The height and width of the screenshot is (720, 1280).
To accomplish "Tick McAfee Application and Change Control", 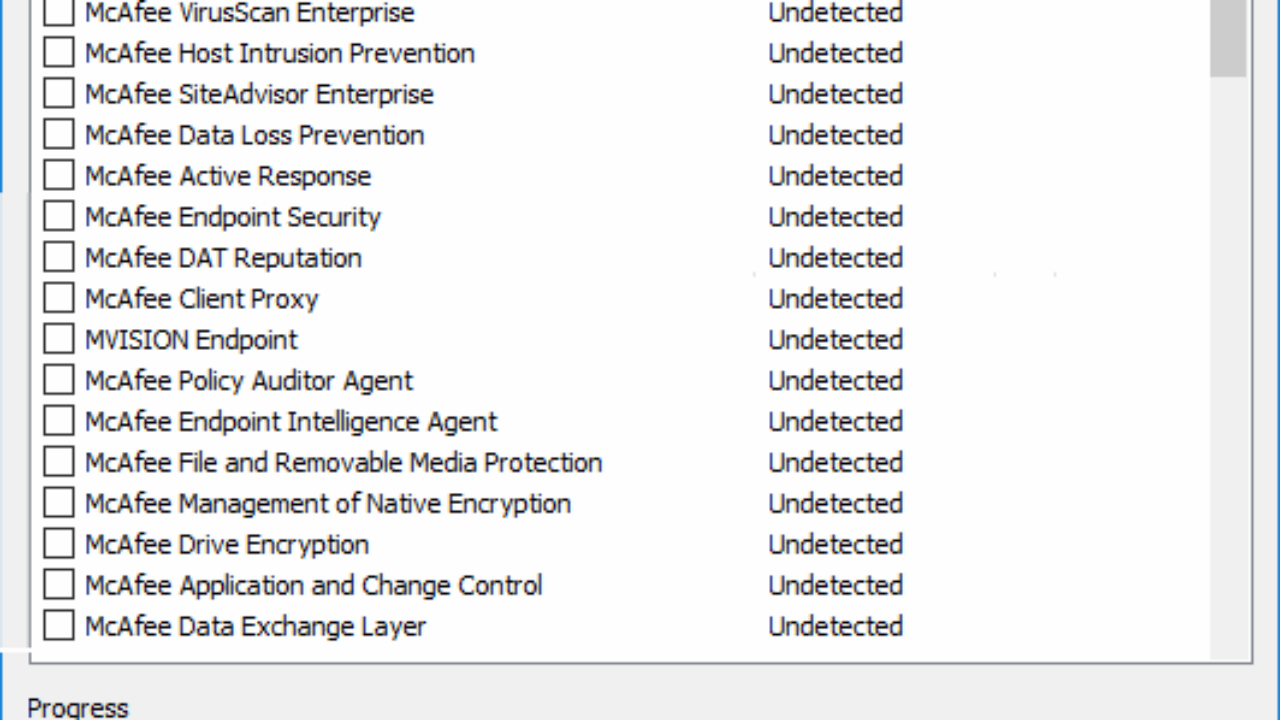I will pos(59,586).
